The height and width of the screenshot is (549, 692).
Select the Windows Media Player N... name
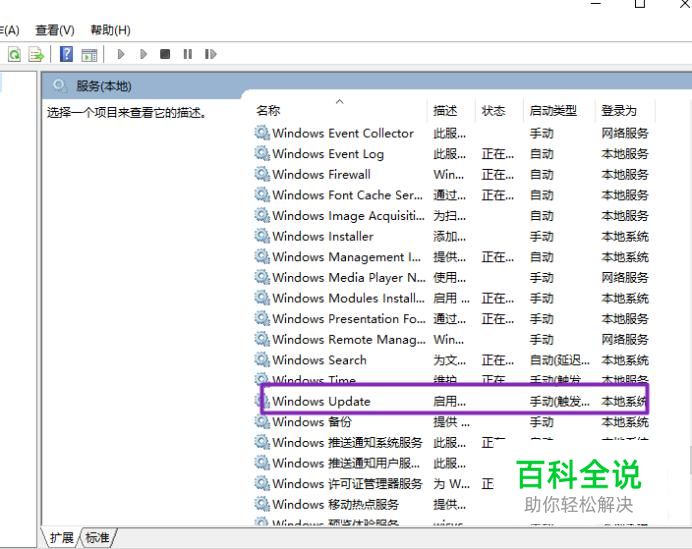coord(349,278)
